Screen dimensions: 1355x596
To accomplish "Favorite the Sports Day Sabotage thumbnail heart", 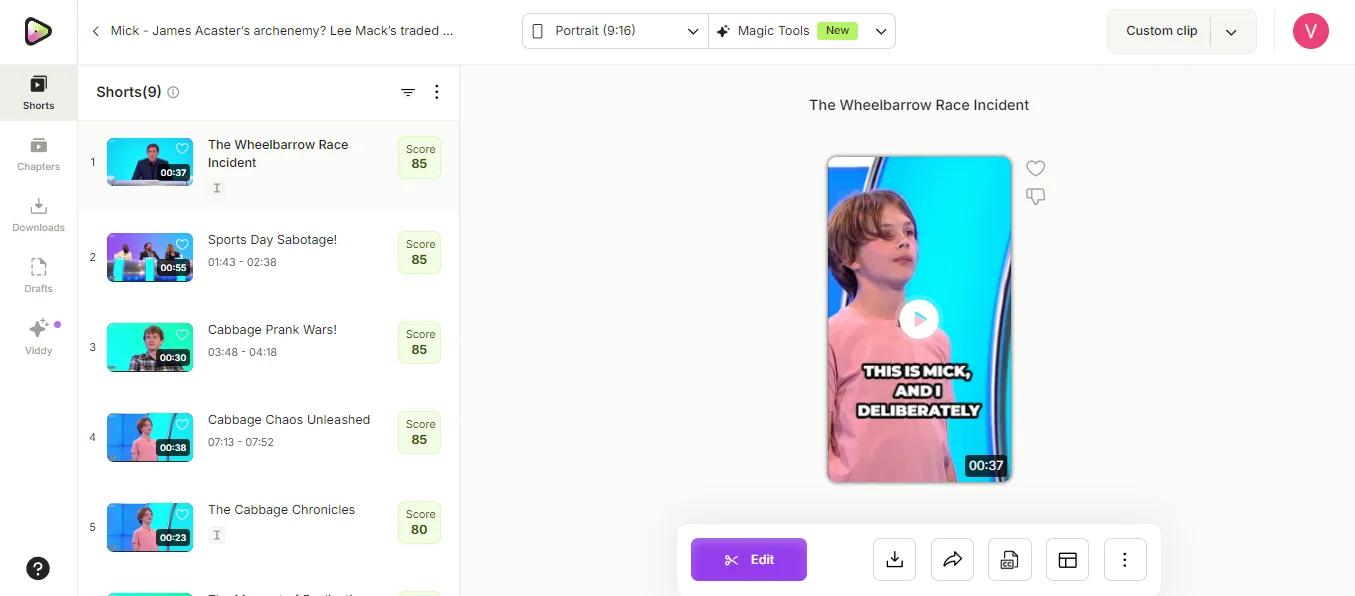I will (182, 244).
